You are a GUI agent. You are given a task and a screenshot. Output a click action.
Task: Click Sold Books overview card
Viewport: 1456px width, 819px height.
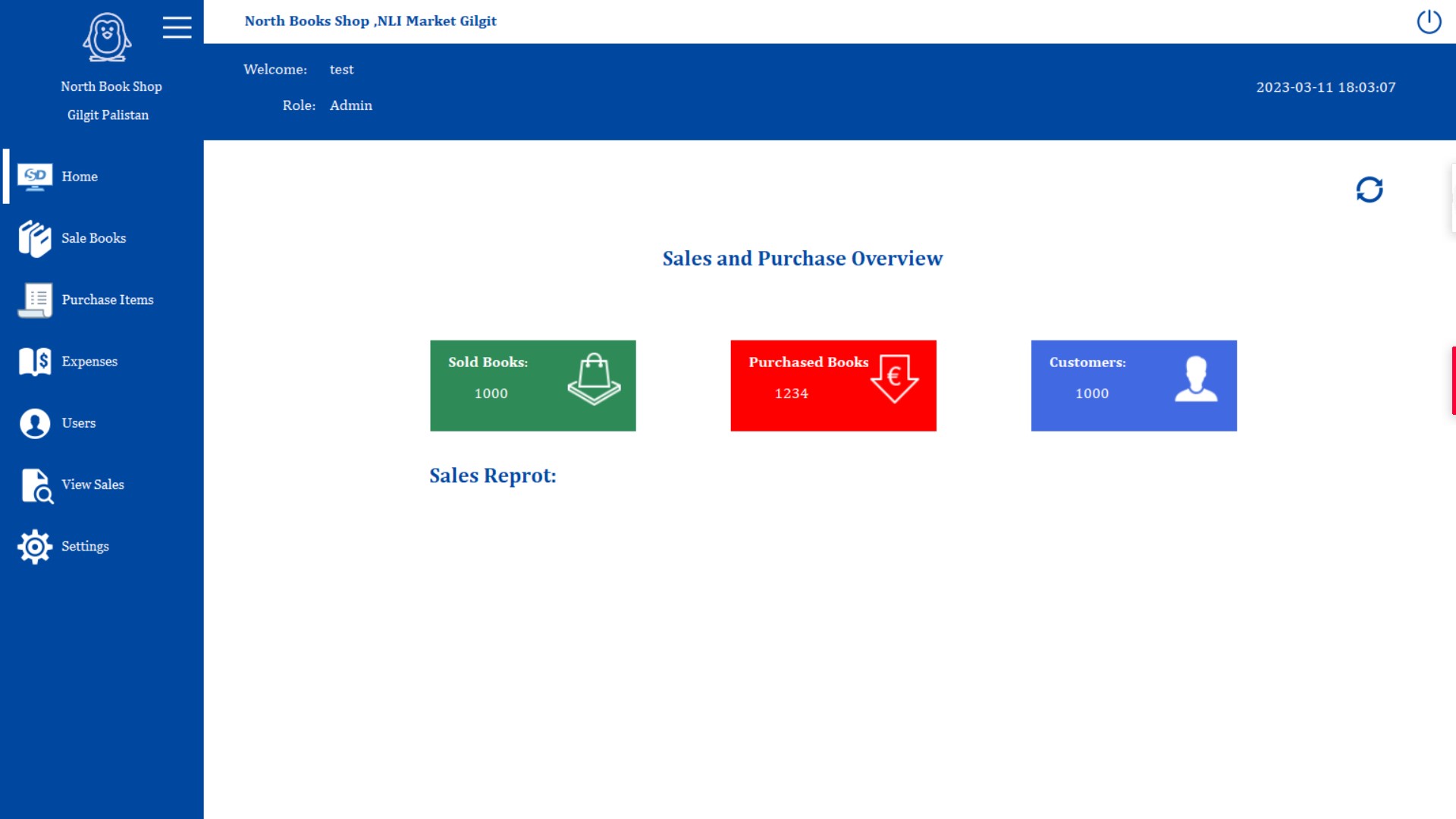tap(532, 385)
